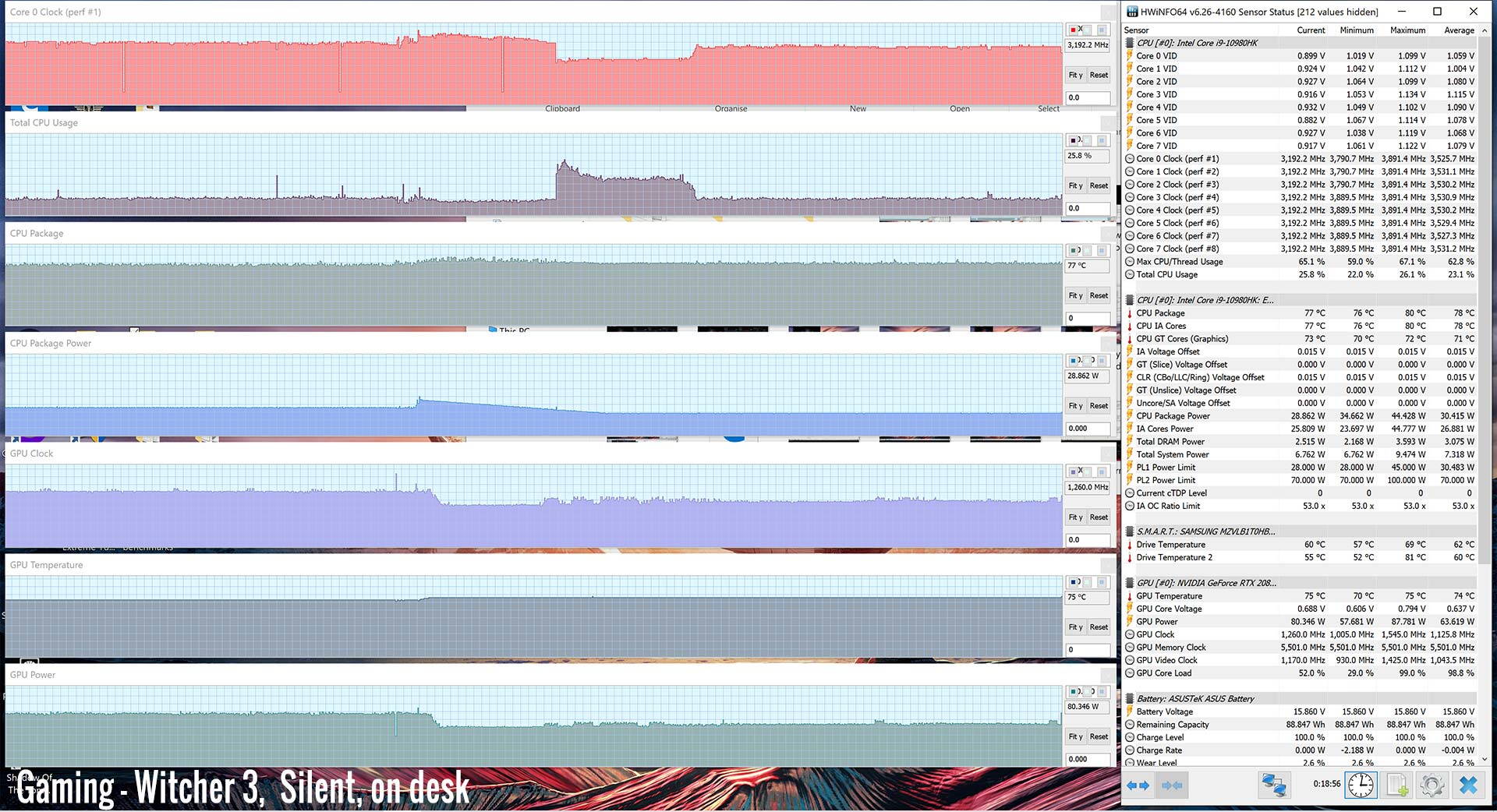Click the red color swatch on Core 0 Clock graph

[1074, 30]
